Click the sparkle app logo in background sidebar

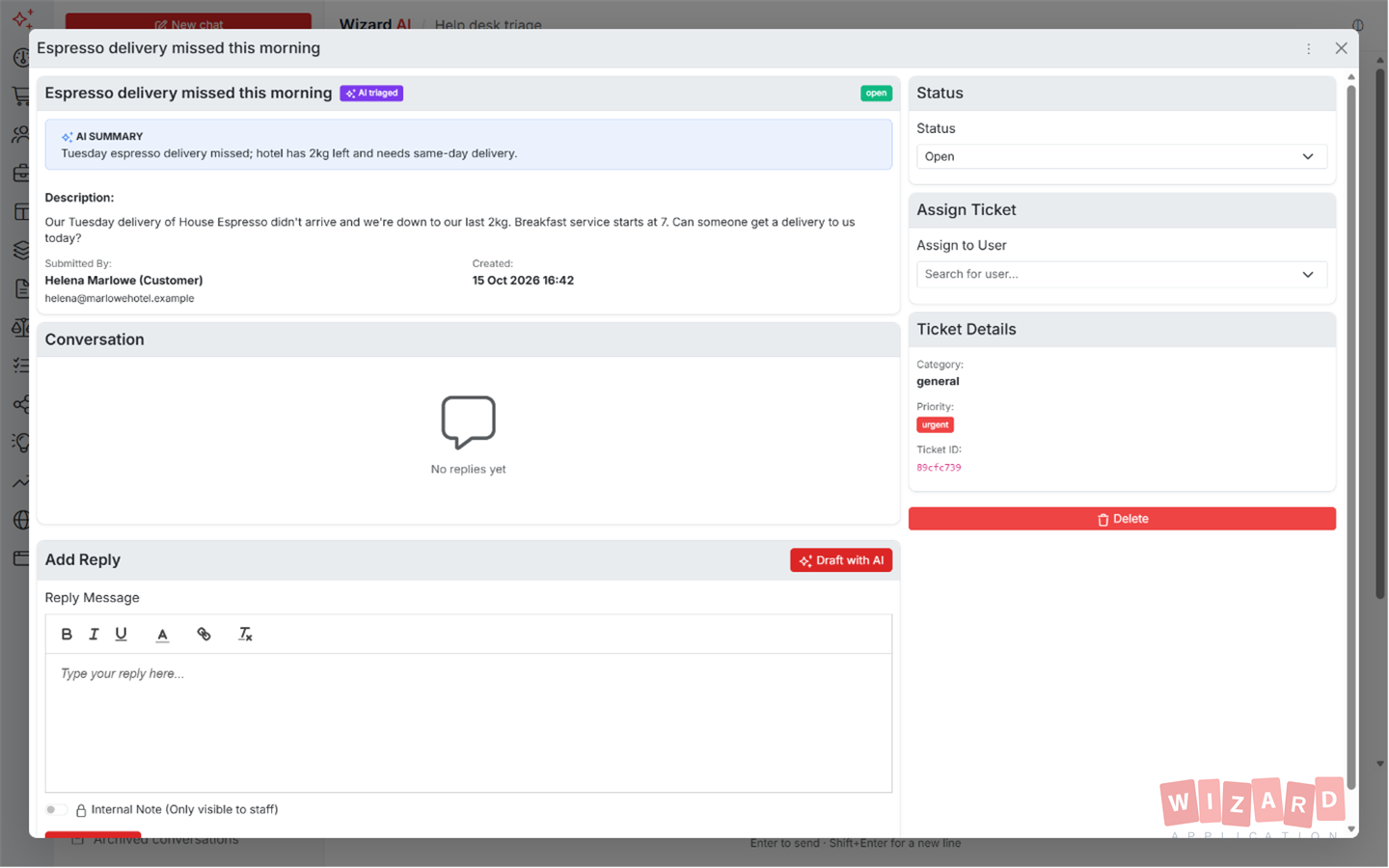(22, 18)
